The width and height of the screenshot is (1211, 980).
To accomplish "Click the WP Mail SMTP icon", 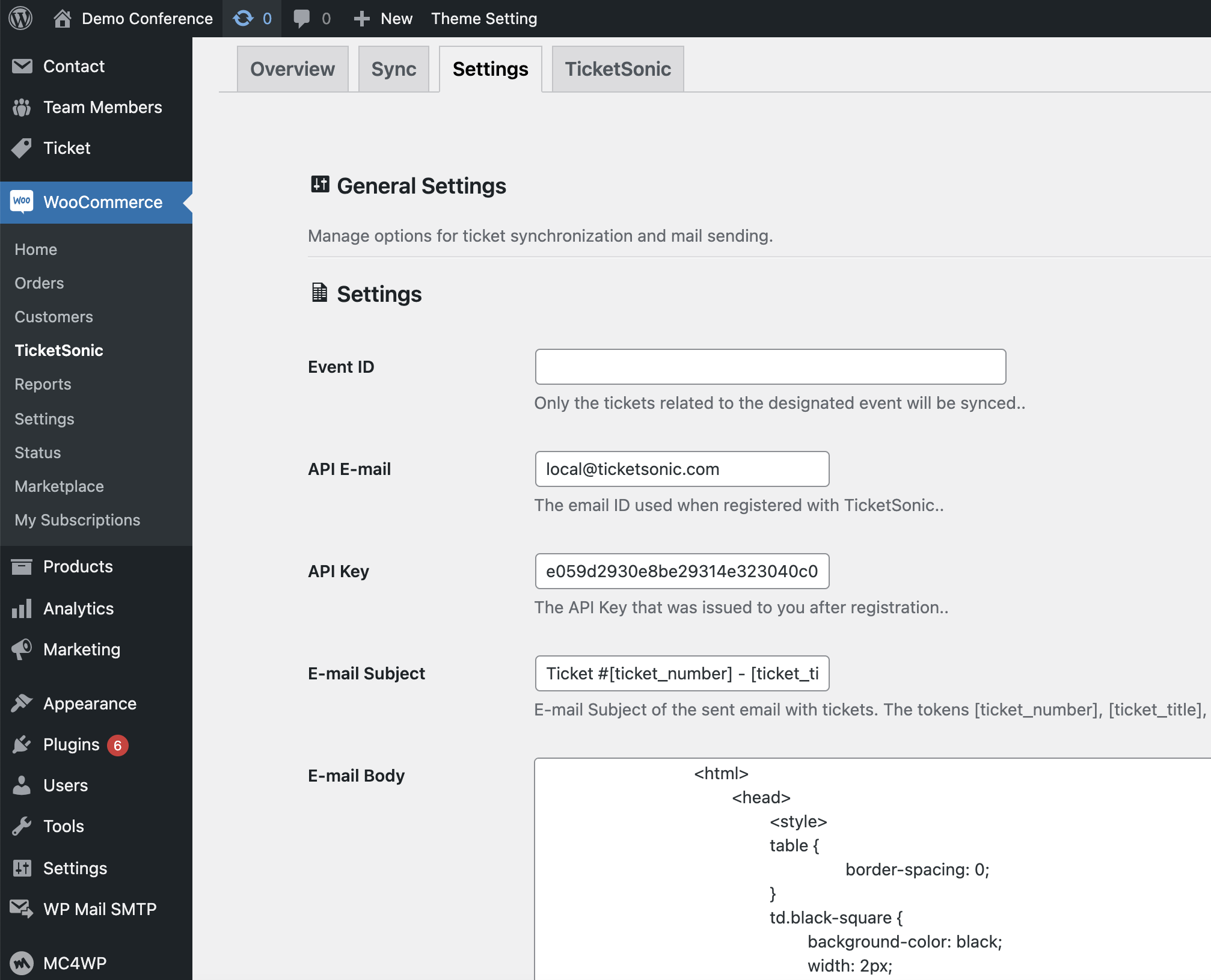I will point(22,909).
